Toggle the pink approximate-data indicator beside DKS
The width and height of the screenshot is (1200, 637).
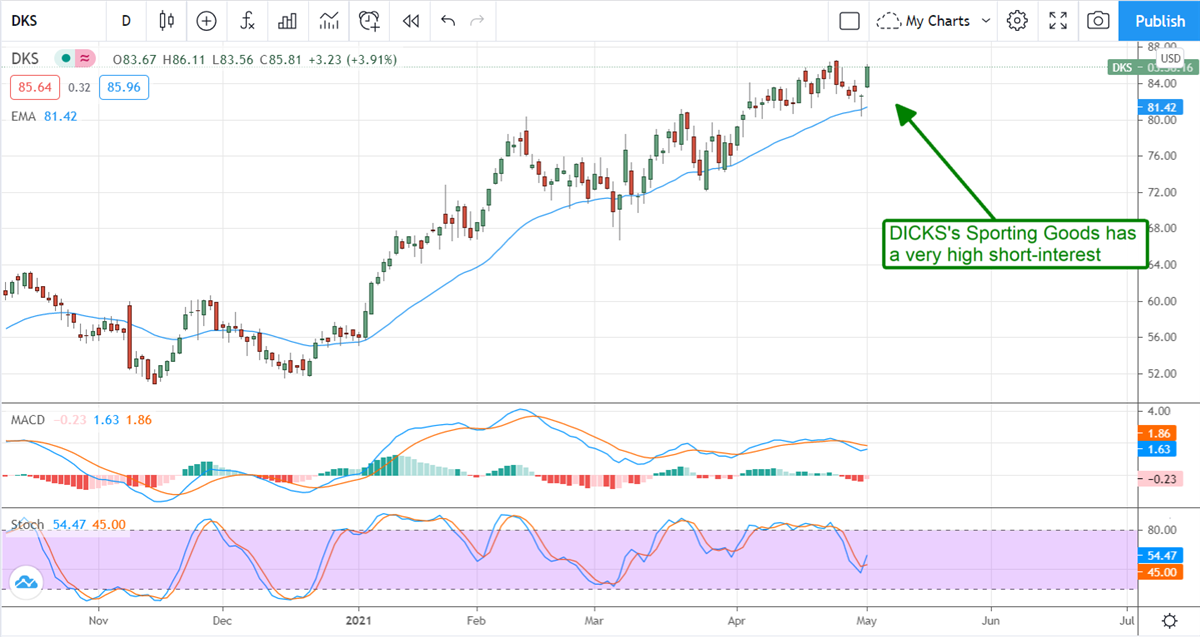85,59
